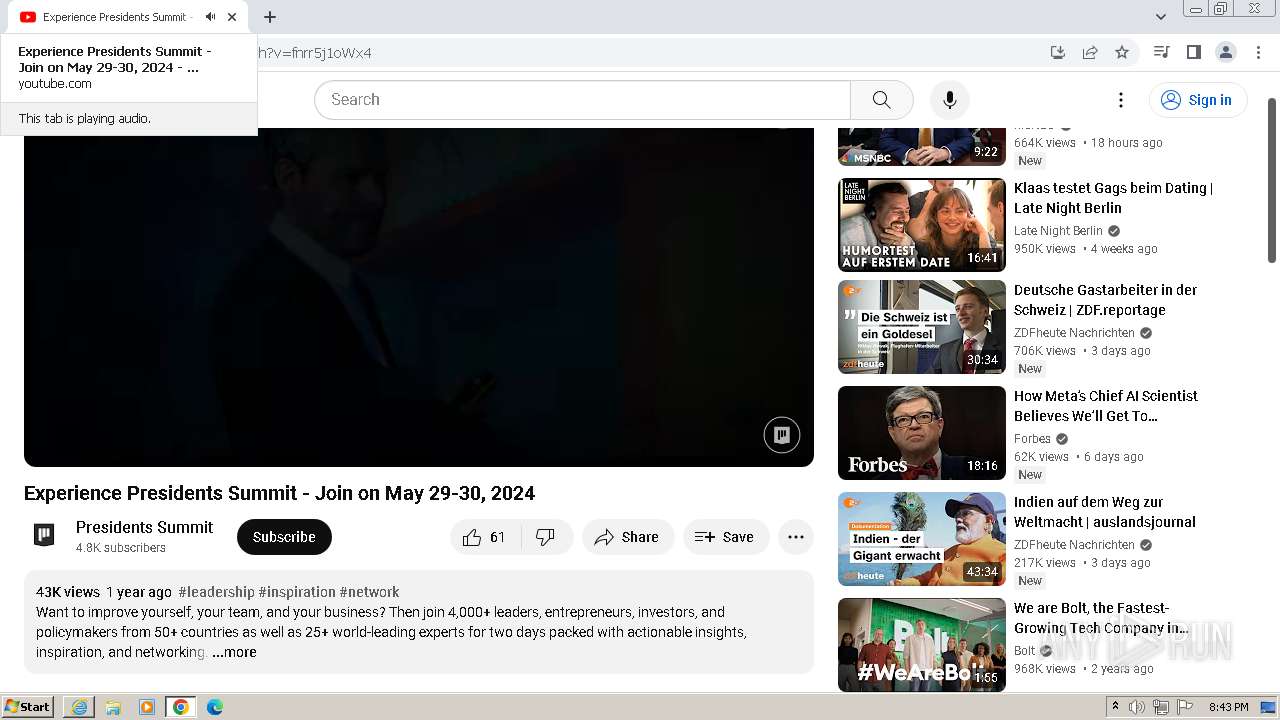
Task: Open the tab search chevron
Action: pyautogui.click(x=1160, y=17)
